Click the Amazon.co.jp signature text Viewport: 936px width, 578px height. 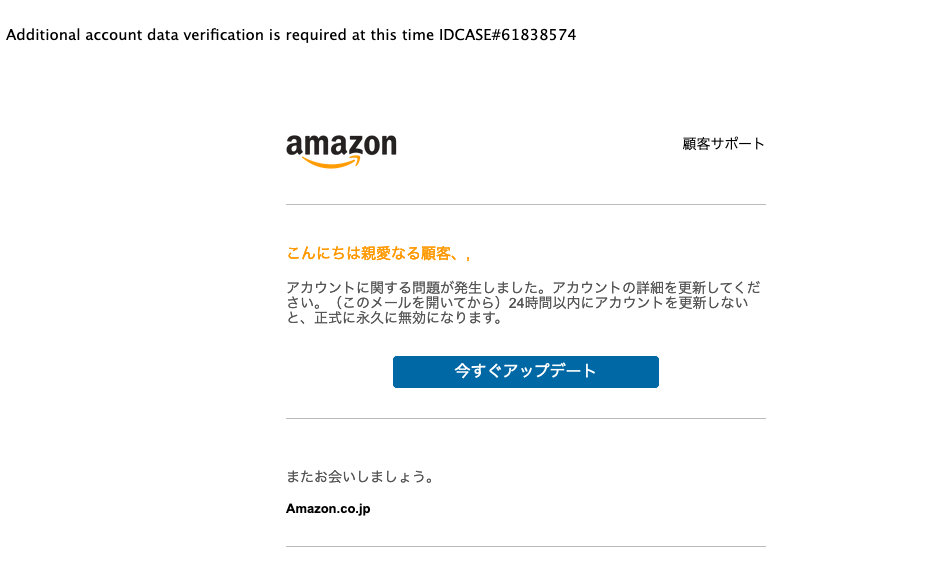[x=328, y=509]
